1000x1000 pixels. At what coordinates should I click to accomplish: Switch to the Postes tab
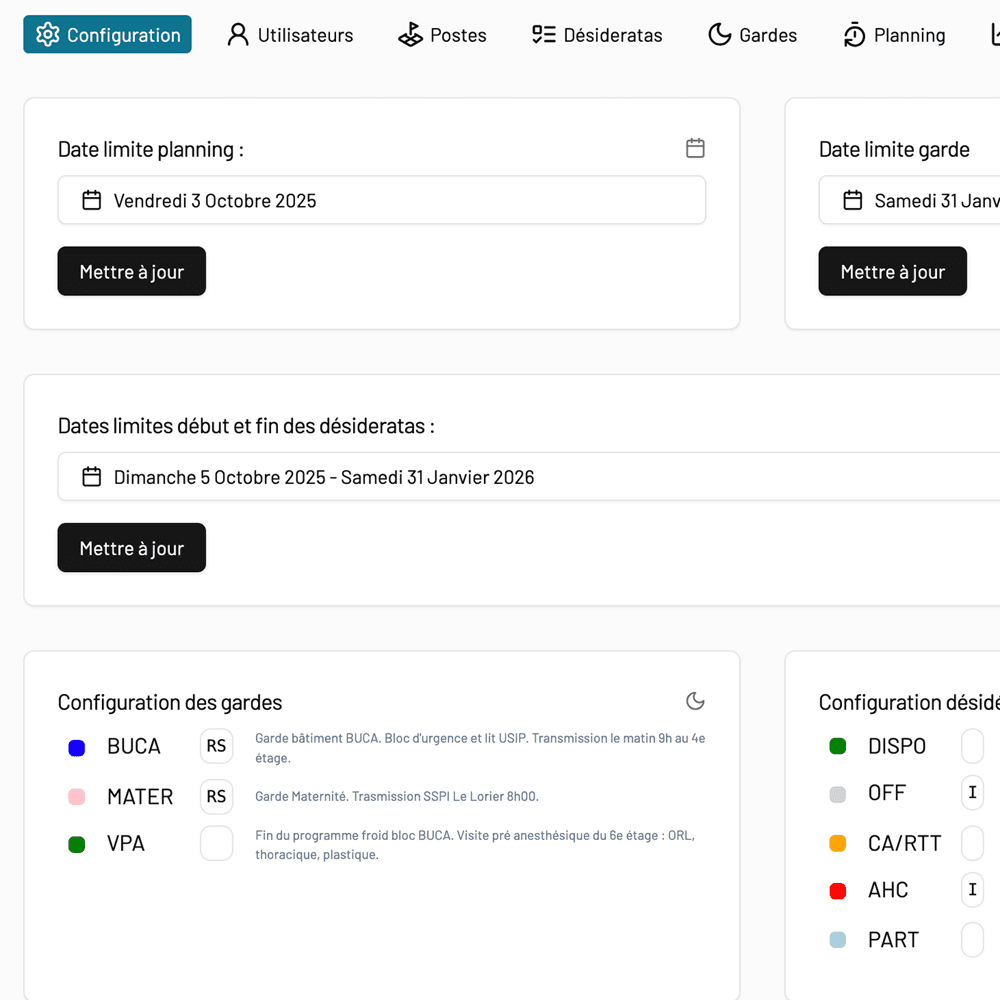pos(442,35)
